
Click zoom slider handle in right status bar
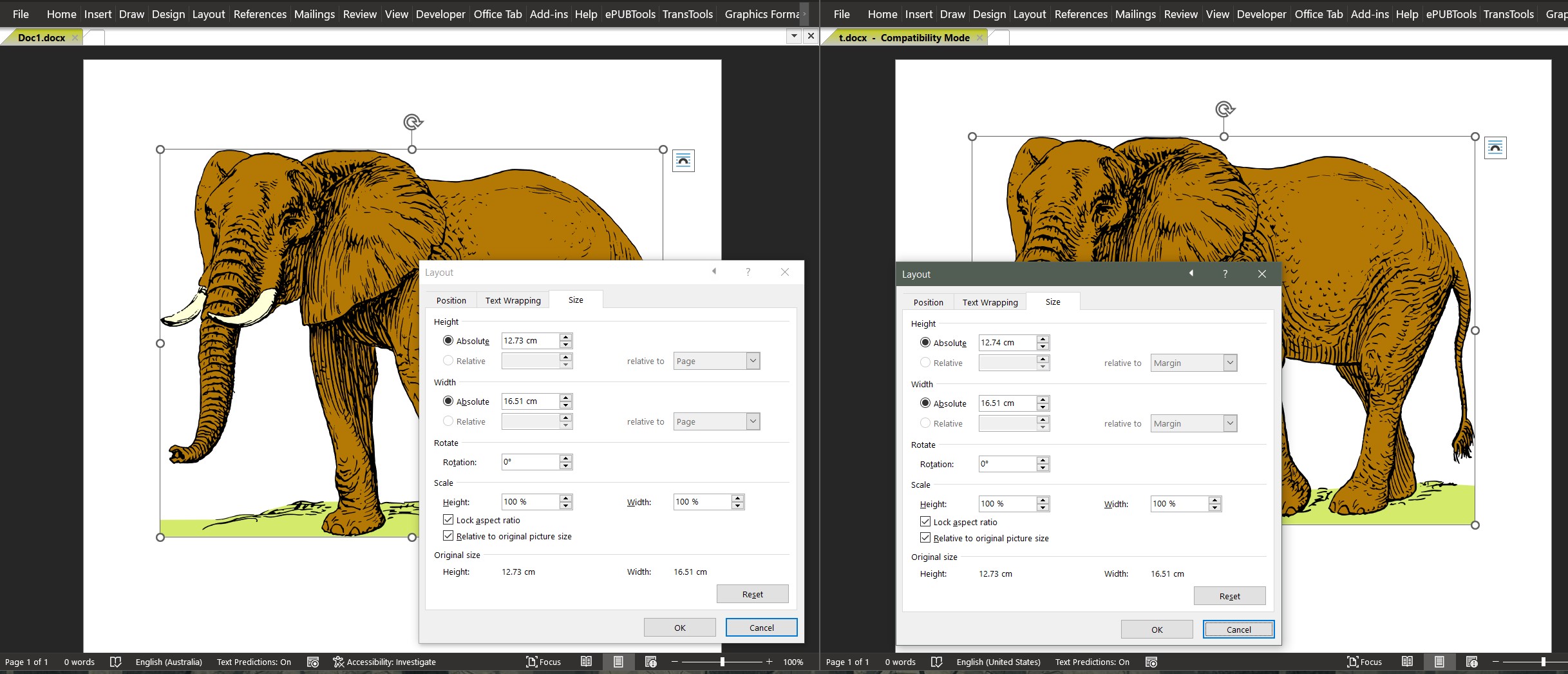(x=1544, y=662)
